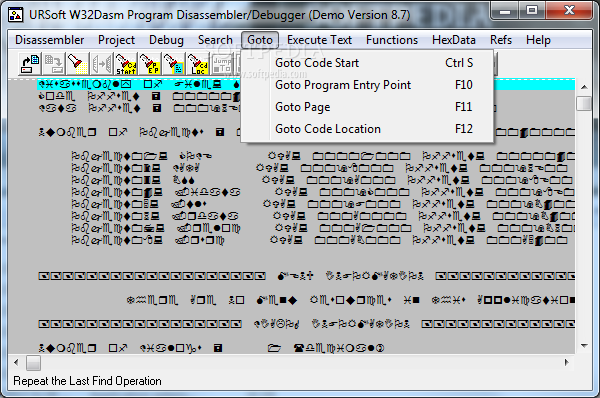
Task: Click the horizontal scrollbar right arrow
Action: (x=567, y=362)
